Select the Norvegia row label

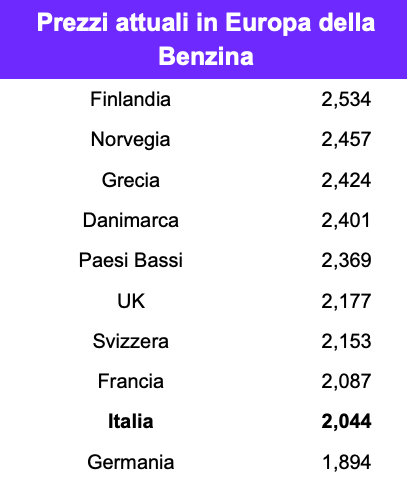pyautogui.click(x=131, y=139)
